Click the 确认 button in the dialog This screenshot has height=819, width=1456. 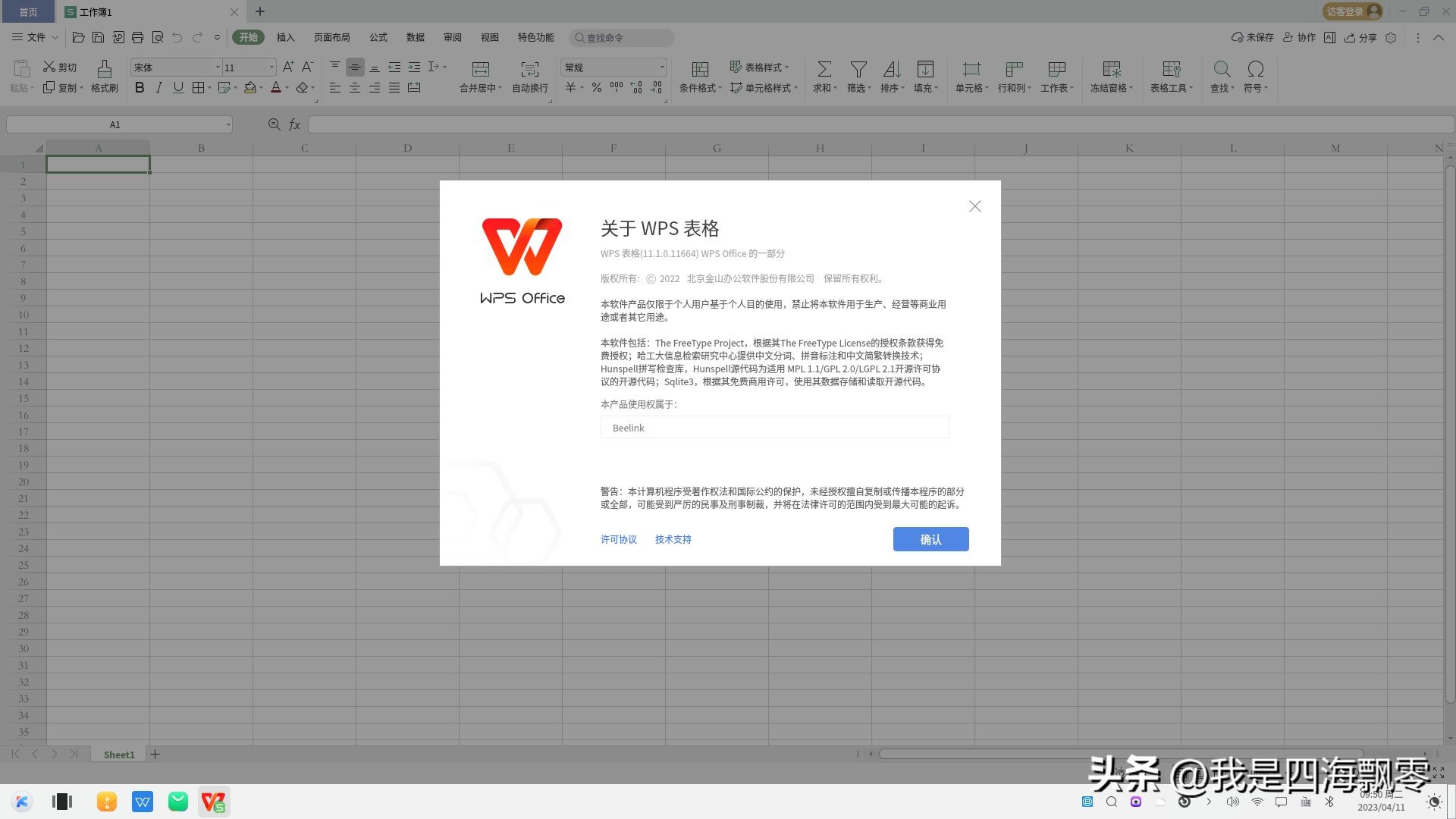(x=930, y=539)
